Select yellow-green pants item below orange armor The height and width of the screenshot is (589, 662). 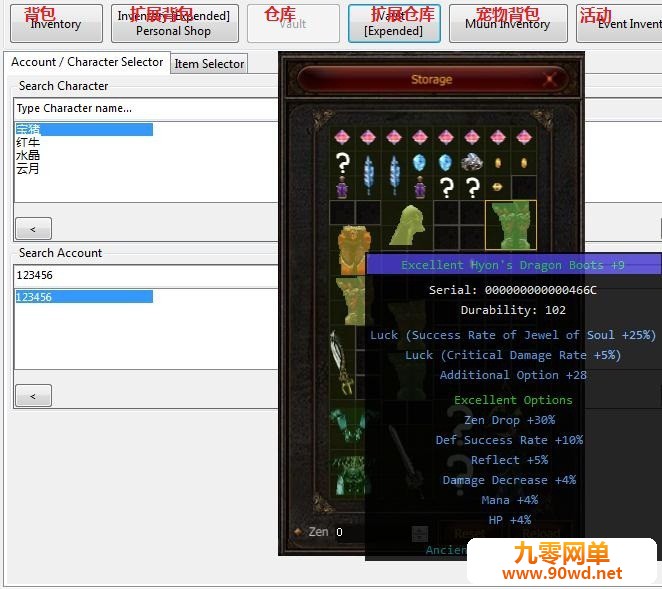[x=350, y=301]
